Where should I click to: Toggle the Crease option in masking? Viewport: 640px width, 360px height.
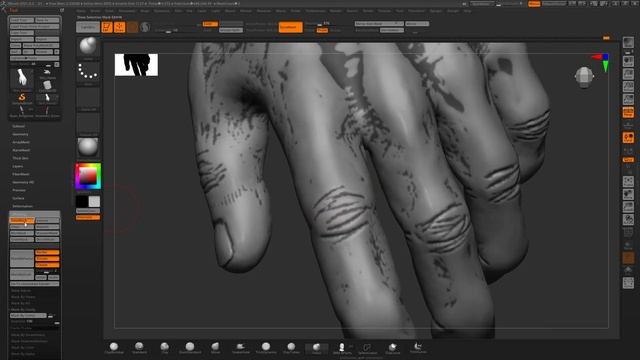pyautogui.click(x=47, y=265)
